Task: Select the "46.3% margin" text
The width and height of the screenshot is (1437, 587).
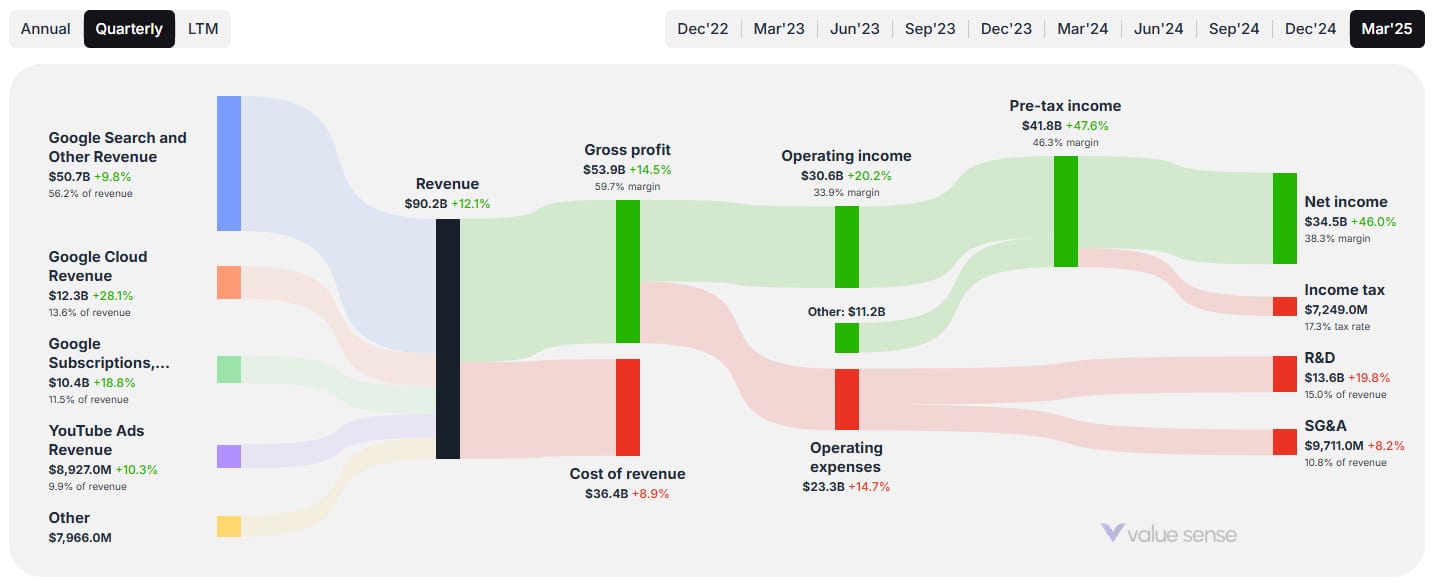Action: click(1066, 143)
